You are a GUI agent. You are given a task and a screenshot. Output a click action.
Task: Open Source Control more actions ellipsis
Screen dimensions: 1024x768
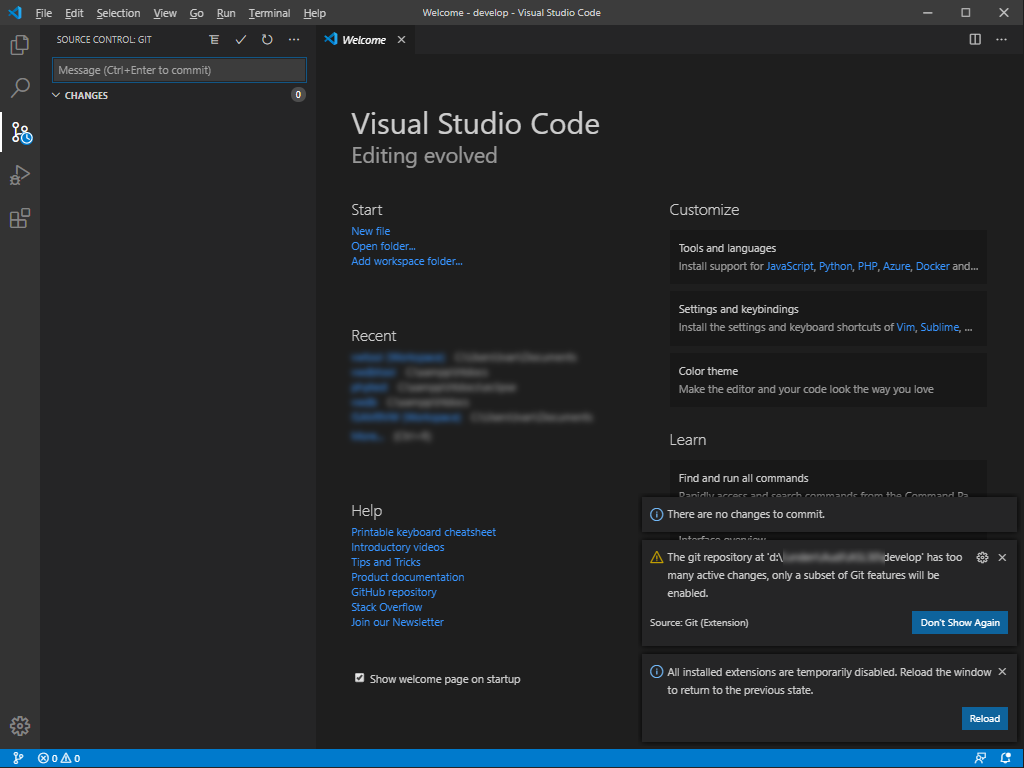pos(294,40)
